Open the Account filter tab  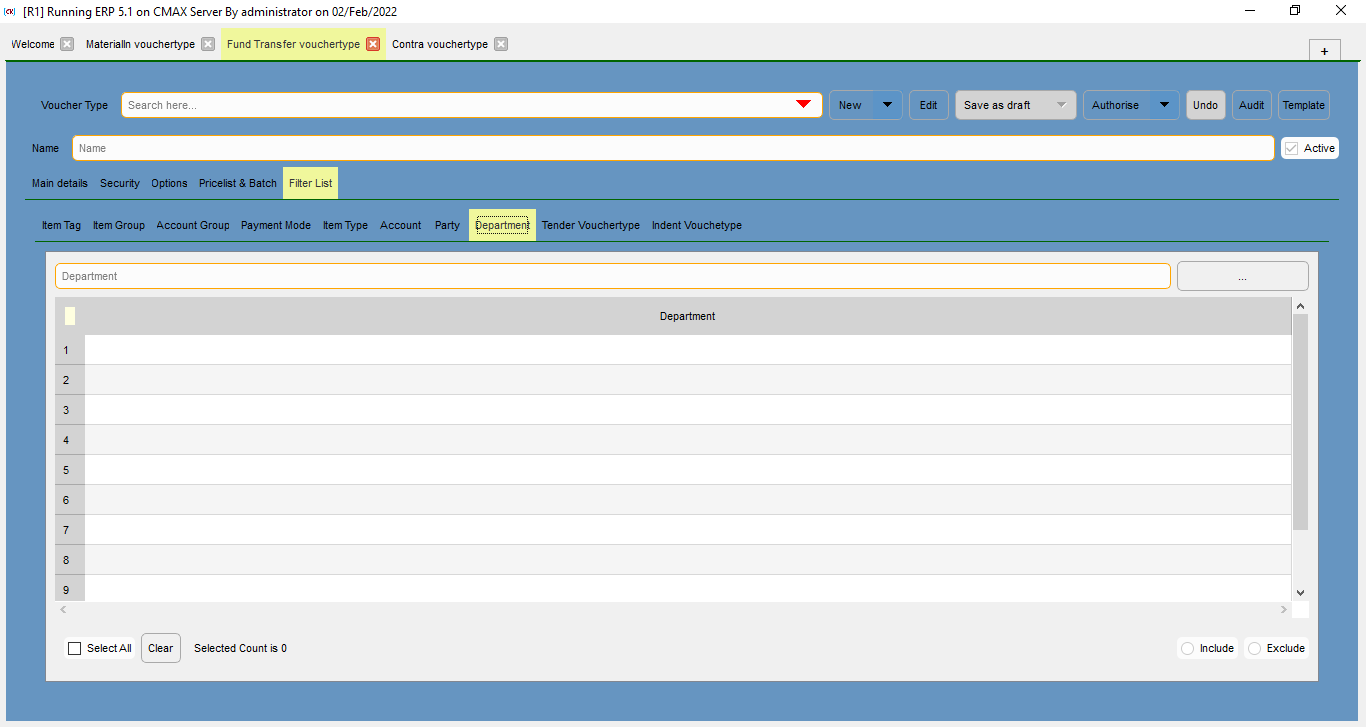[x=401, y=225]
